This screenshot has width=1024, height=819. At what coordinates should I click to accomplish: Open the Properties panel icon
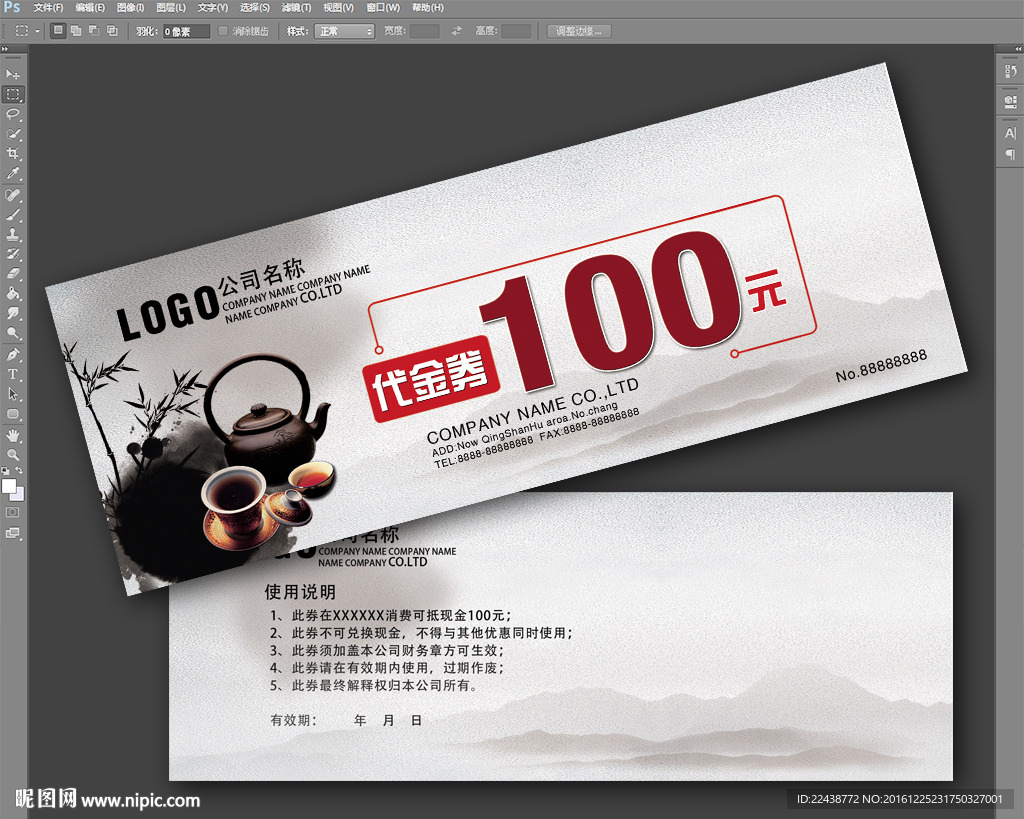1010,101
